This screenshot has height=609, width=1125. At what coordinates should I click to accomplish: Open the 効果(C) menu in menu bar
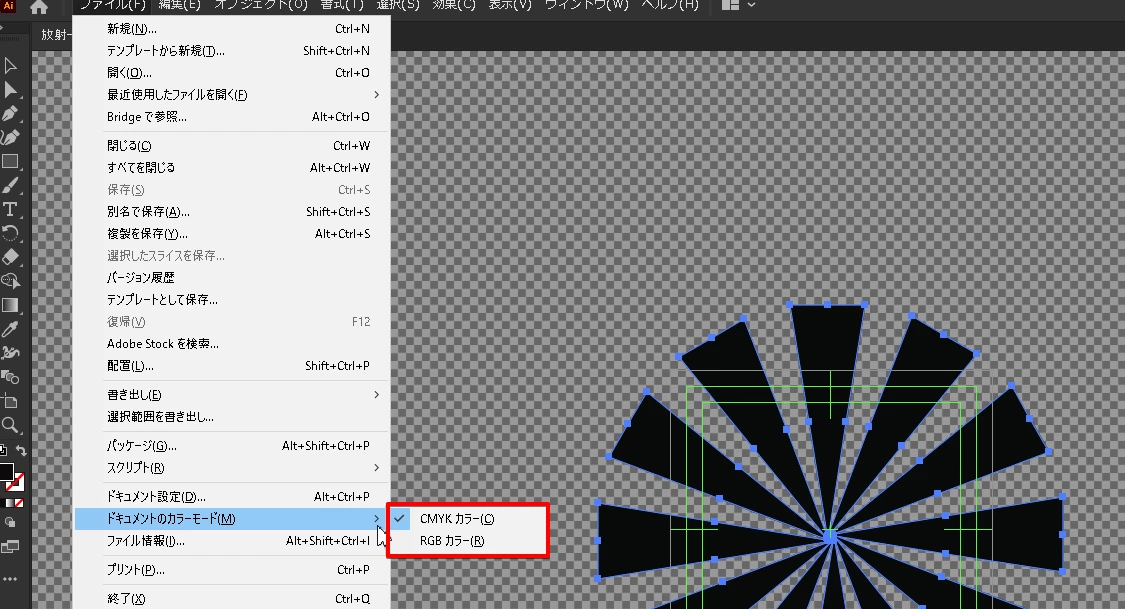point(453,5)
